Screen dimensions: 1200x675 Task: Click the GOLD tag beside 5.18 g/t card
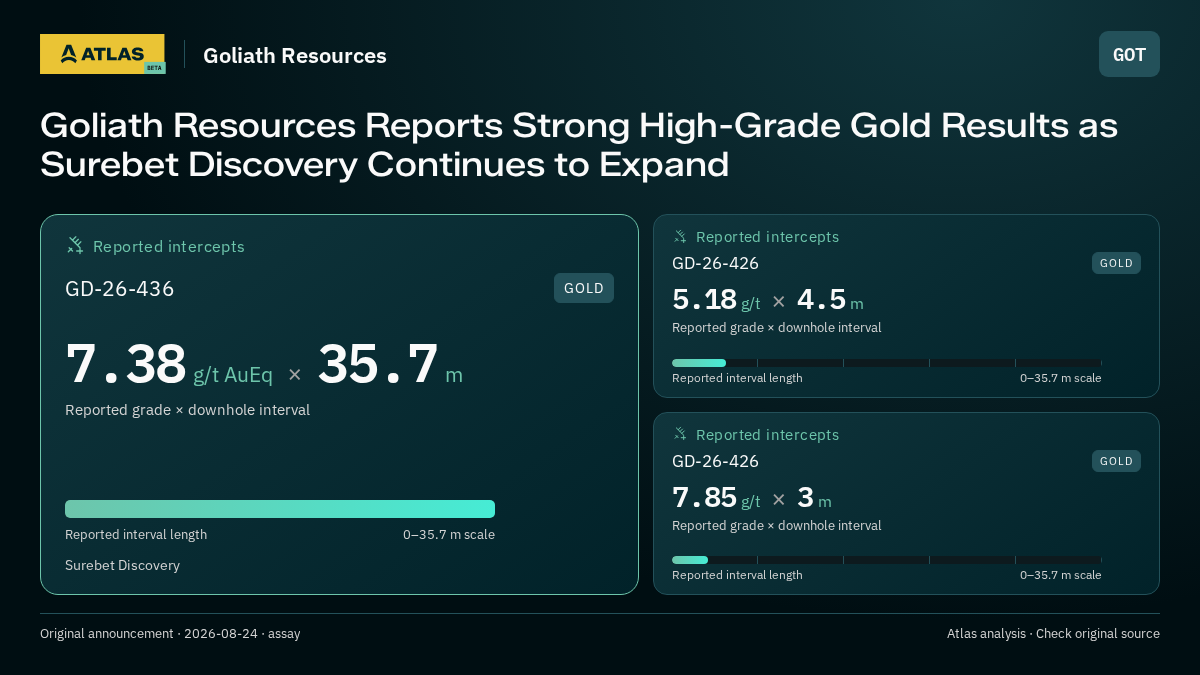click(1116, 263)
